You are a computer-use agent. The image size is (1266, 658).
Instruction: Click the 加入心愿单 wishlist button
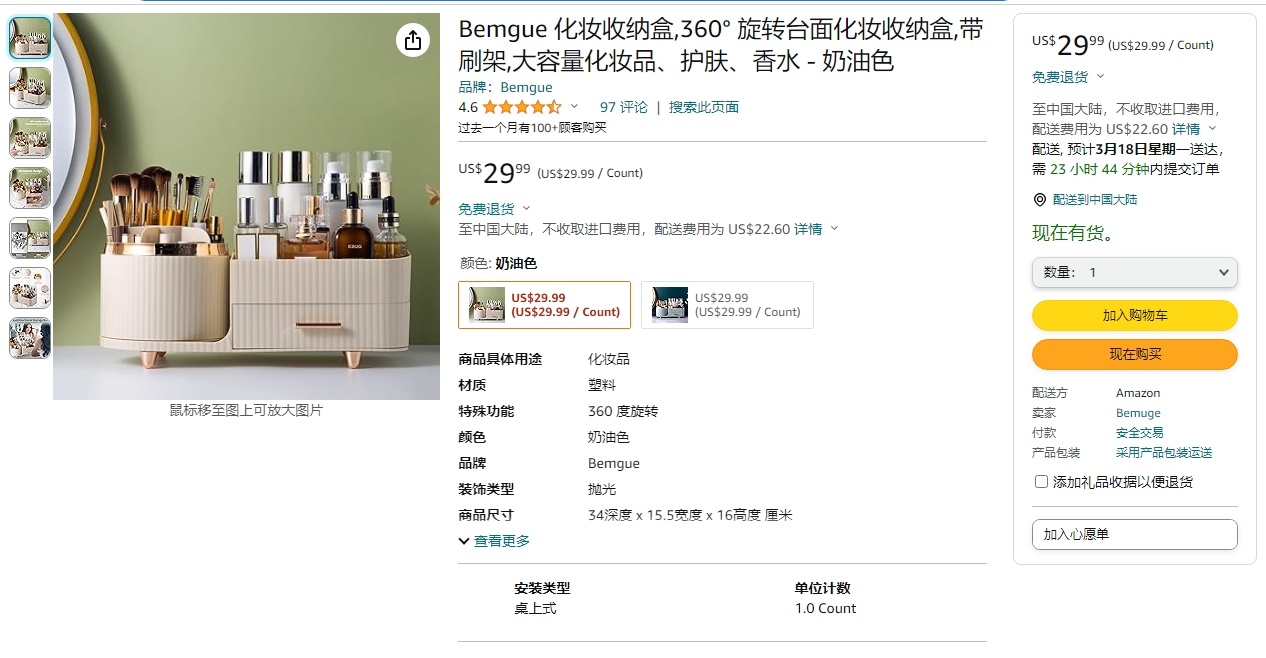click(1135, 534)
